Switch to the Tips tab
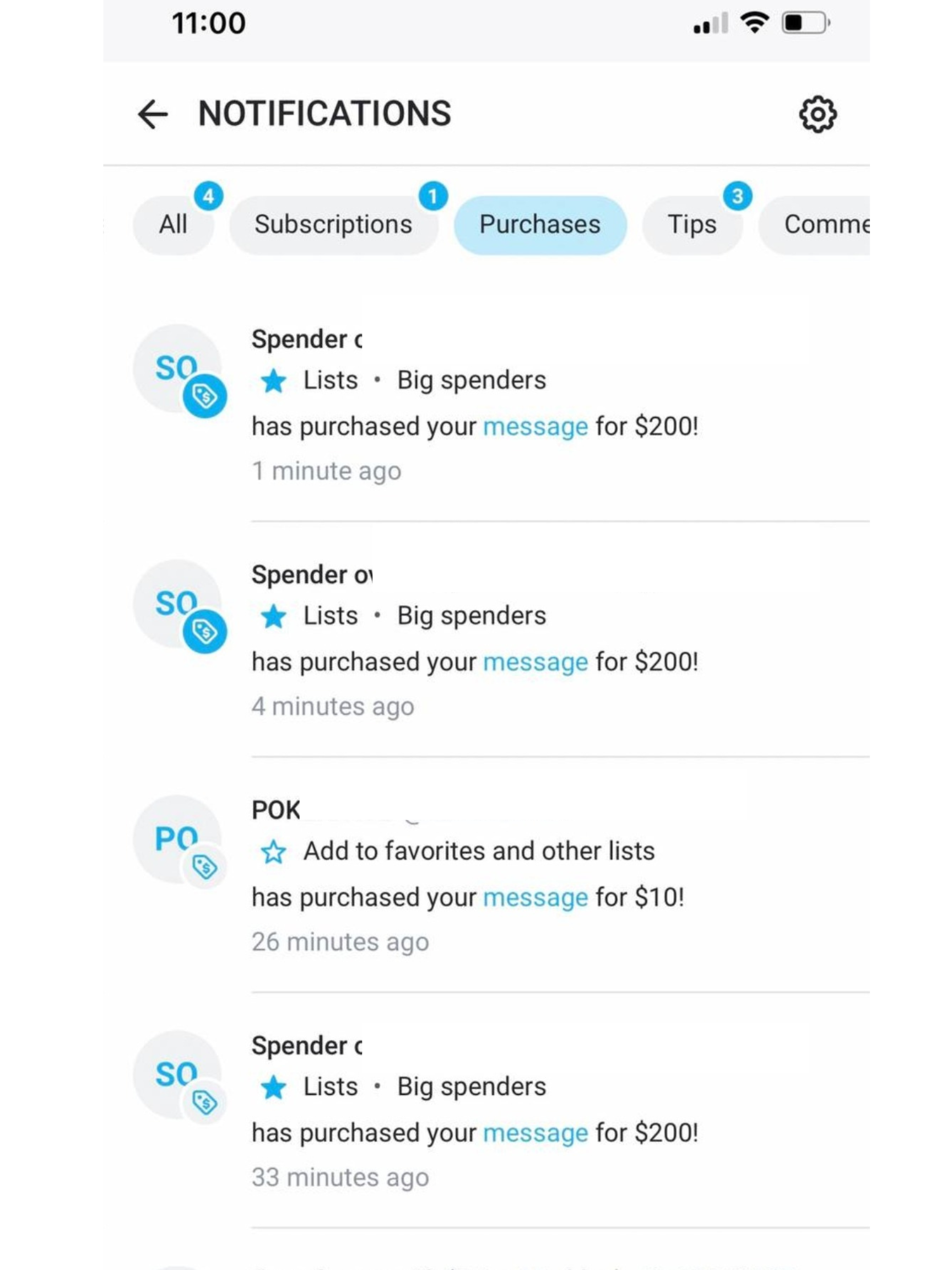Screen dimensions: 952x1270 coord(692,224)
